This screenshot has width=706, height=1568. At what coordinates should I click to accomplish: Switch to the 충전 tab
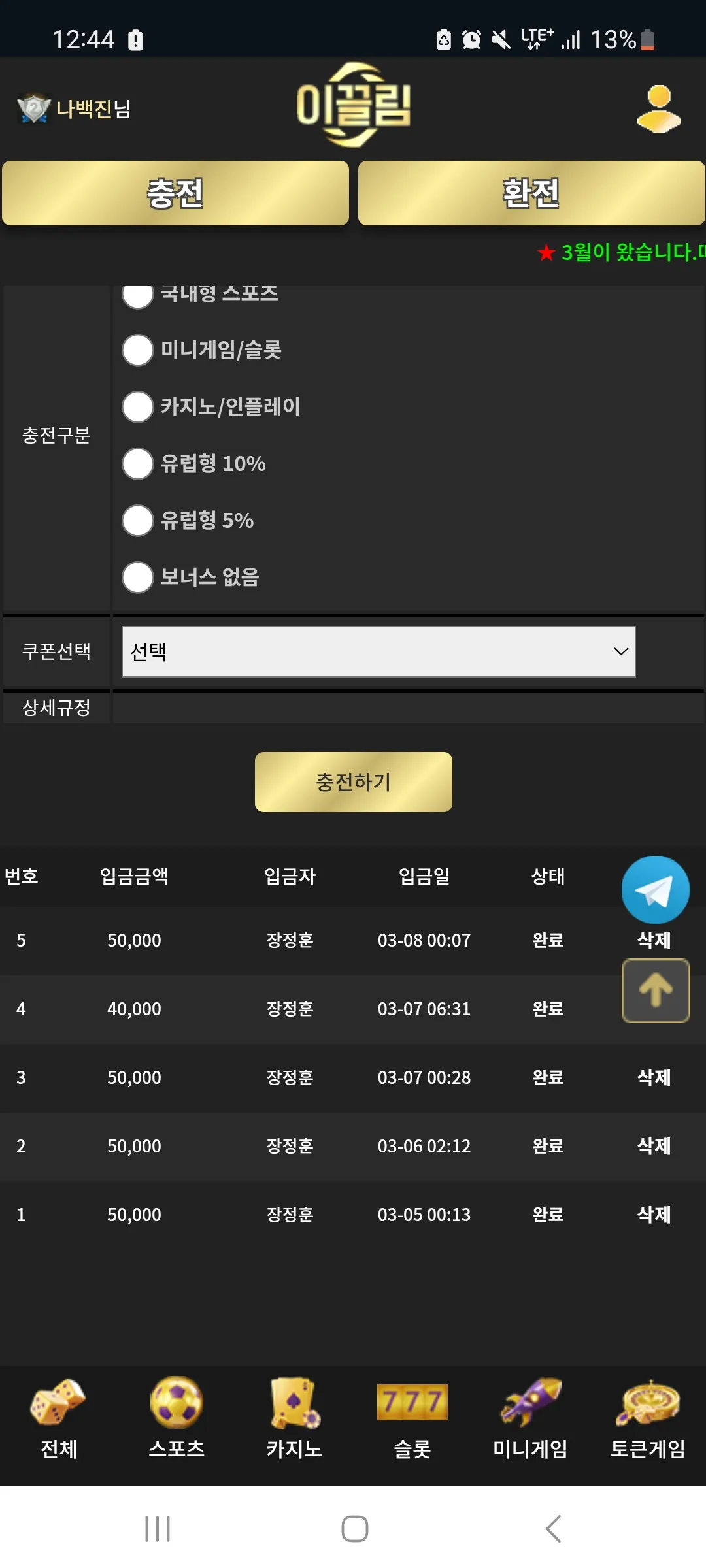175,193
